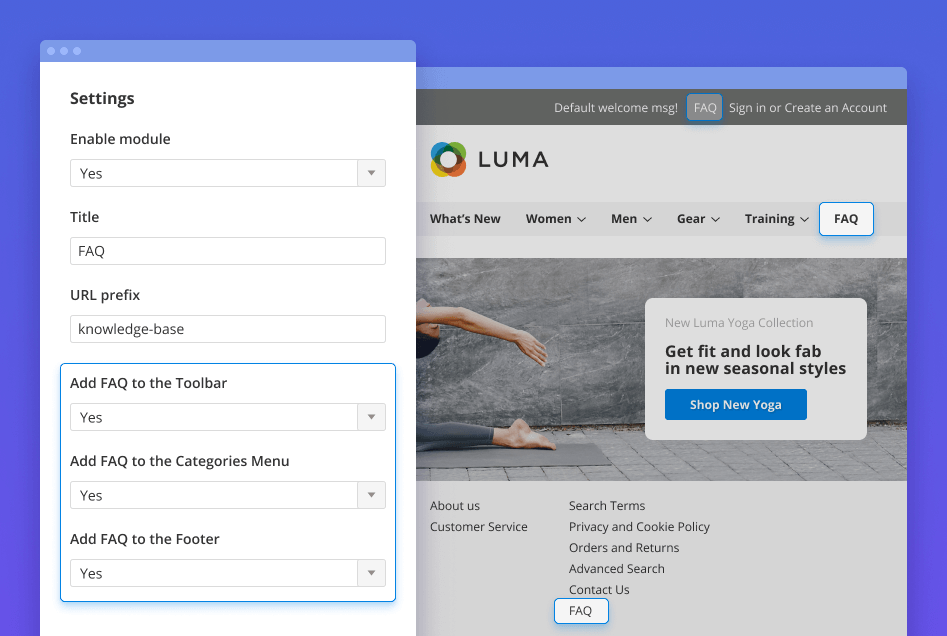Expand Add FAQ to the Toolbar dropdown
Image resolution: width=947 pixels, height=636 pixels.
point(227,417)
